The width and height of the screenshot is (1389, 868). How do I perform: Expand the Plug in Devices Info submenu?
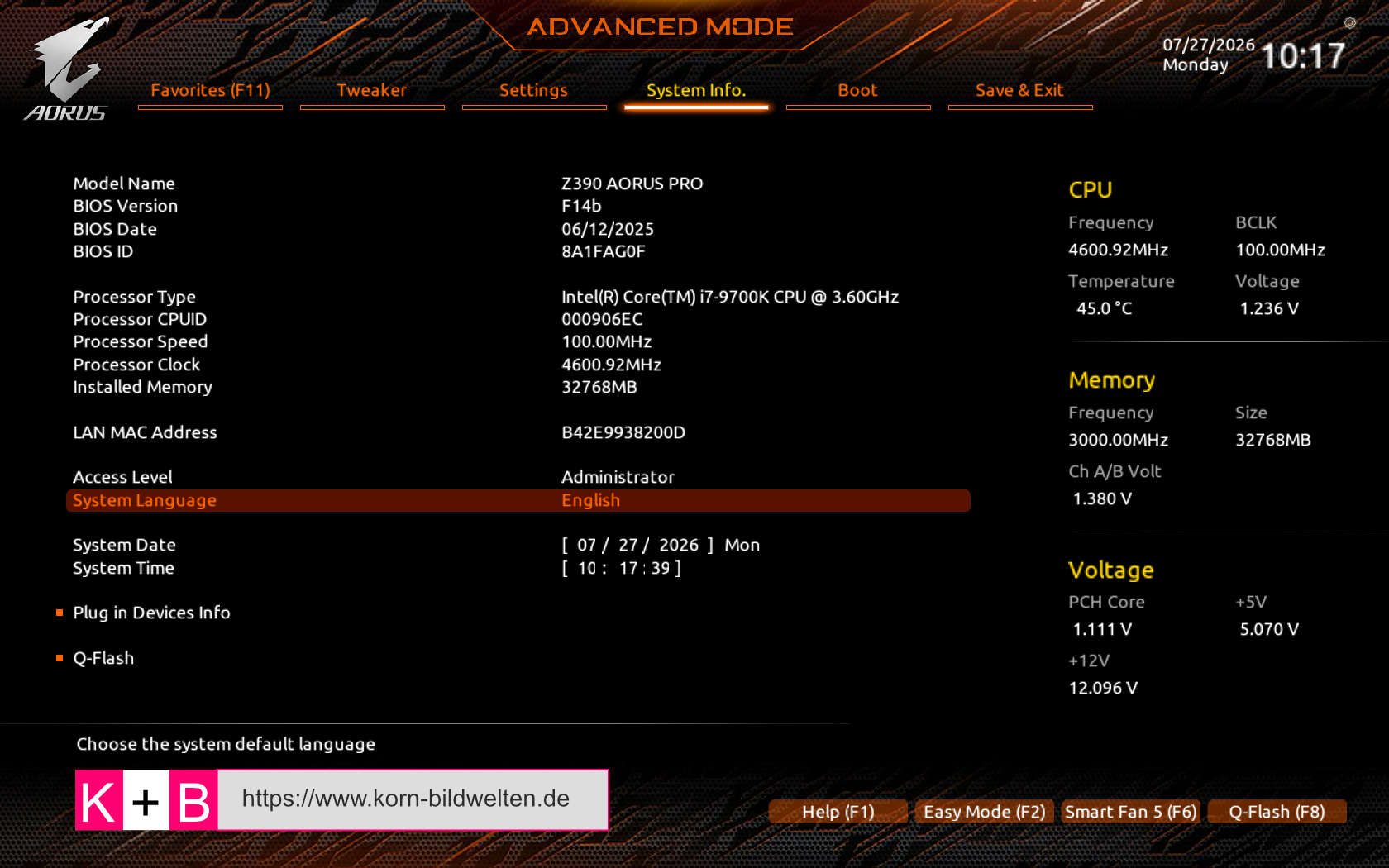click(x=151, y=613)
